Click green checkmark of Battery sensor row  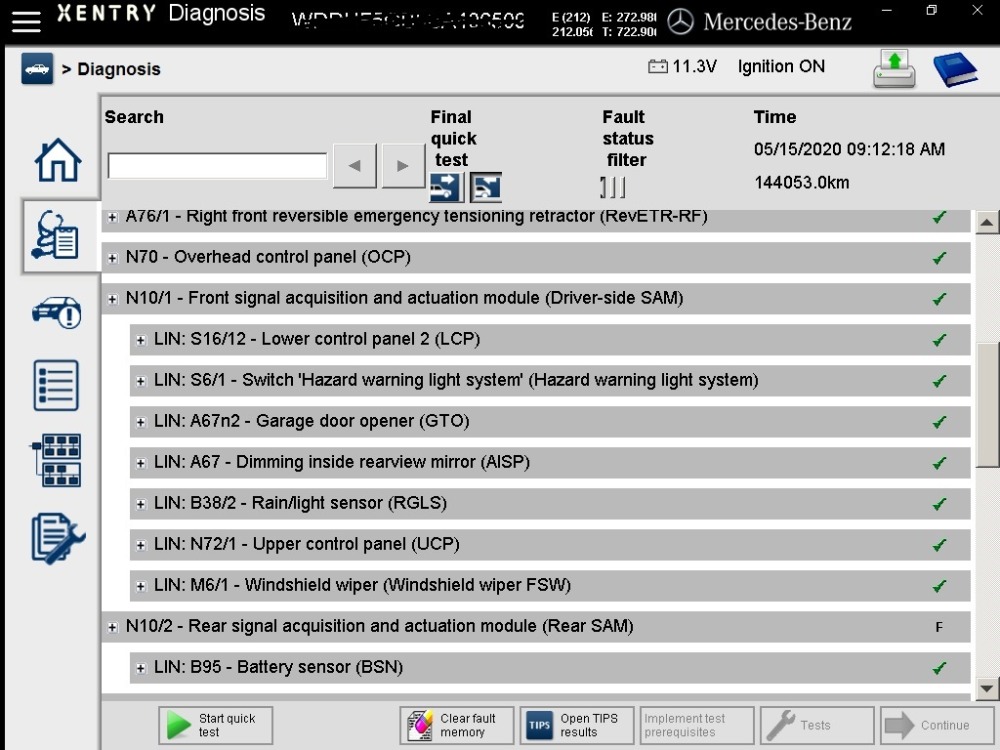coord(939,668)
